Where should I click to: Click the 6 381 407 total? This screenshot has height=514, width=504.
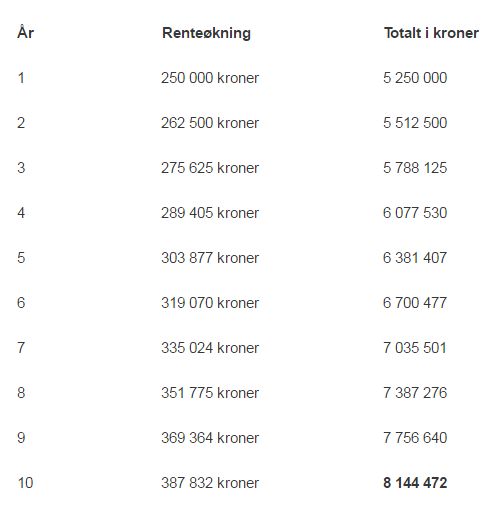(415, 258)
